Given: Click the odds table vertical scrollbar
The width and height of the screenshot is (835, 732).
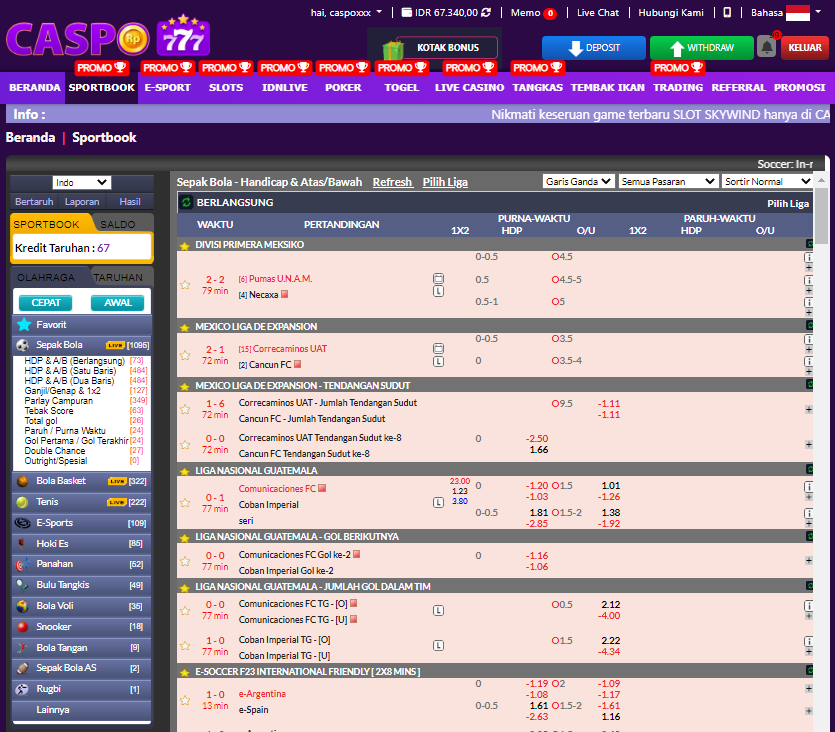Looking at the screenshot, I should point(821,216).
